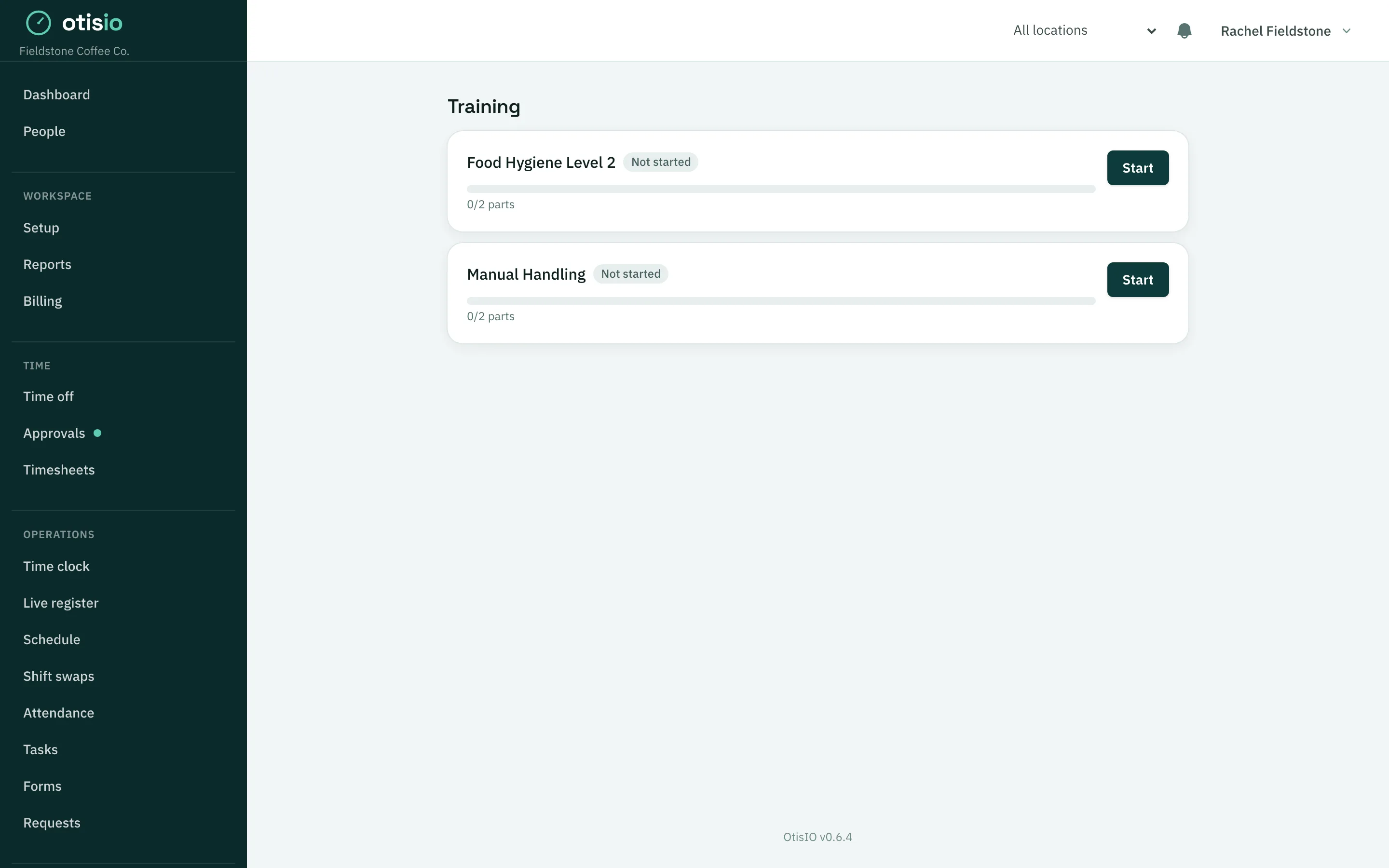This screenshot has height=868, width=1389.
Task: Click the TIME section label
Action: [x=37, y=366]
